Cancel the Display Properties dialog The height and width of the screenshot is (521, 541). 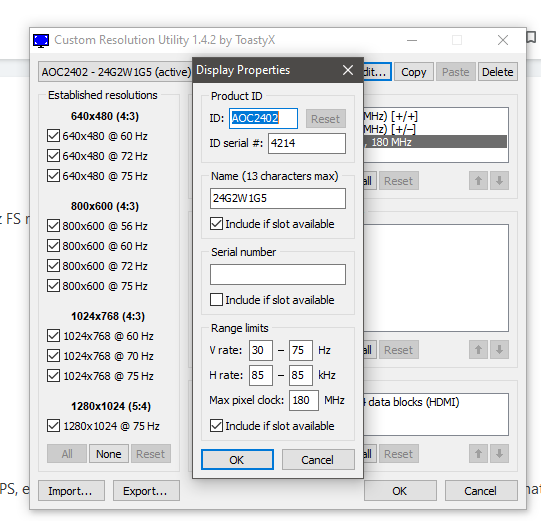318,460
